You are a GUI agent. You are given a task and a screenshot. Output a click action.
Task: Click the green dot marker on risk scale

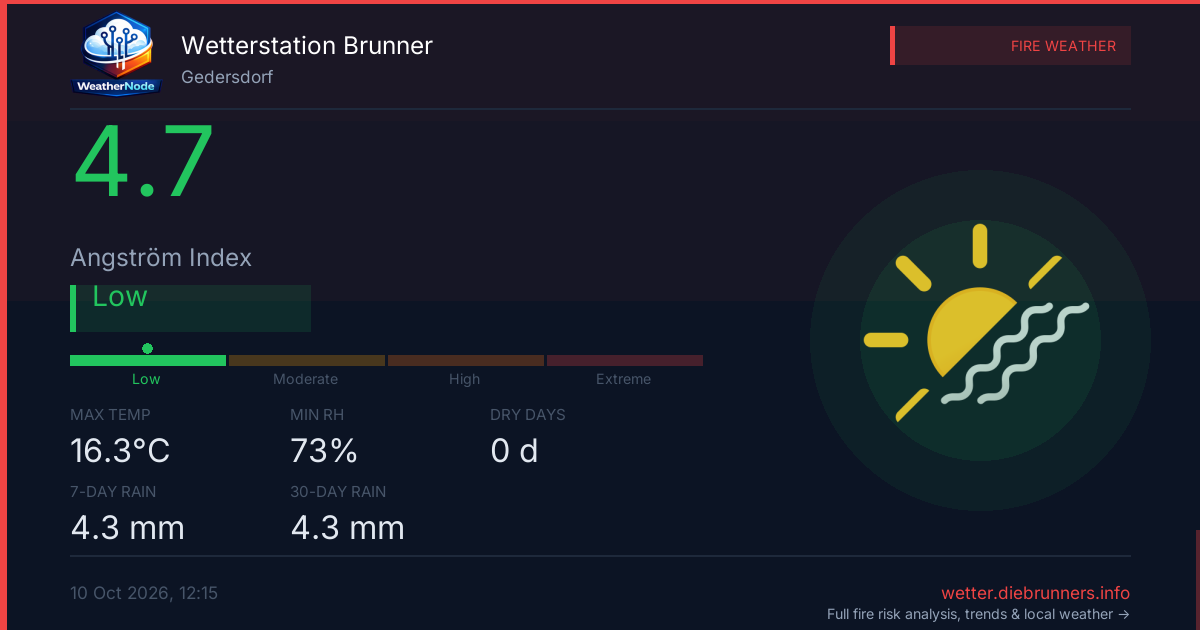point(148,348)
